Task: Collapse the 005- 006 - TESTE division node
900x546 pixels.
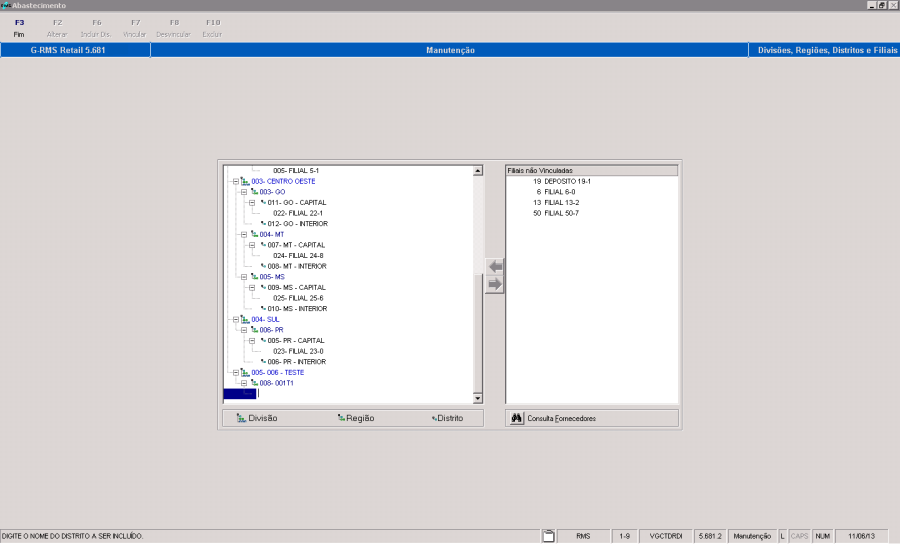Action: point(236,373)
